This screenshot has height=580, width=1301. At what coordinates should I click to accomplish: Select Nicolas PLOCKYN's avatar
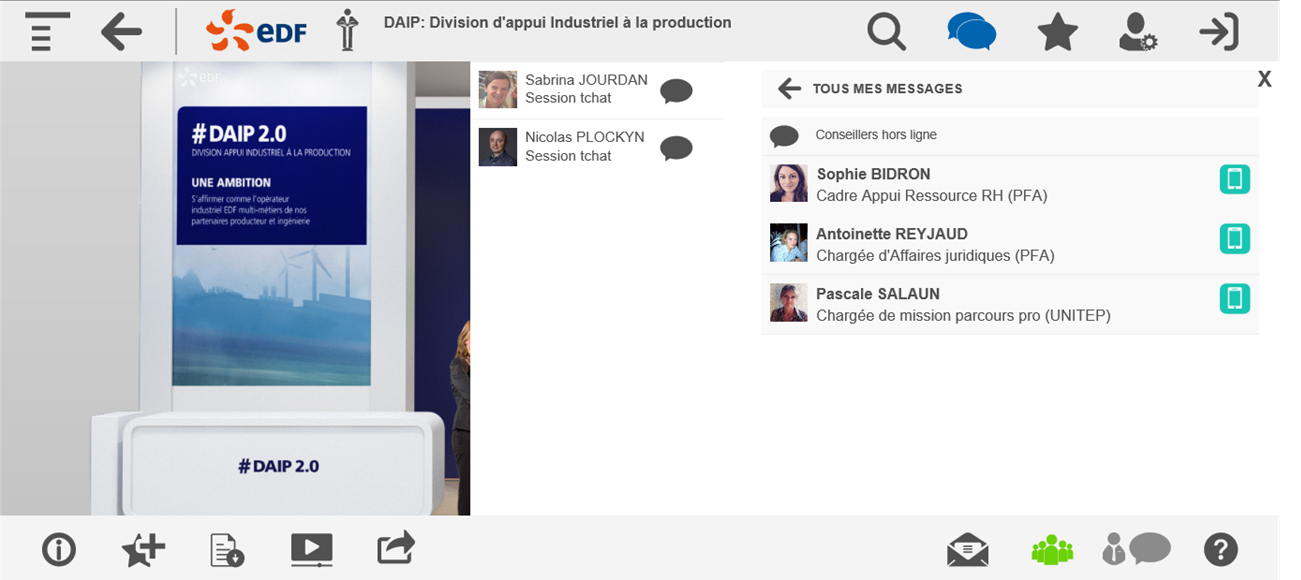(498, 147)
